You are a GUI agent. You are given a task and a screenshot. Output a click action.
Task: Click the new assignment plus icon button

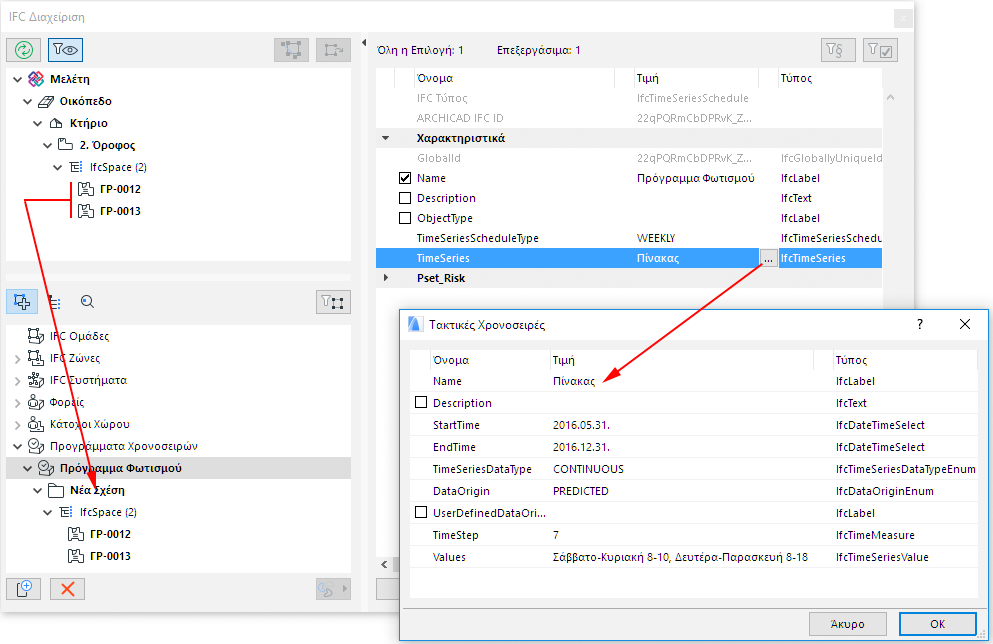(23, 589)
